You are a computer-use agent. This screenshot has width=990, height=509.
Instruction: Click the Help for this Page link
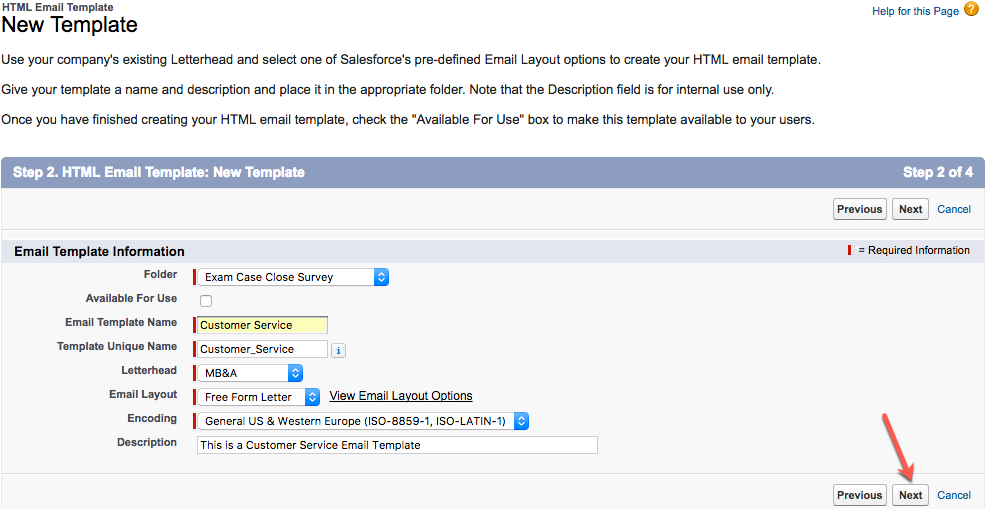click(915, 11)
